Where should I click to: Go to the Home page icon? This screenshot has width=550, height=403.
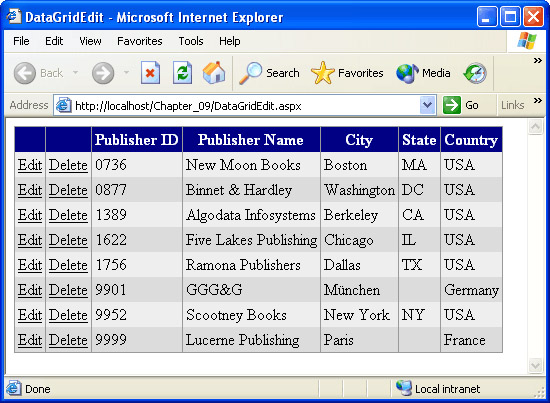[214, 73]
